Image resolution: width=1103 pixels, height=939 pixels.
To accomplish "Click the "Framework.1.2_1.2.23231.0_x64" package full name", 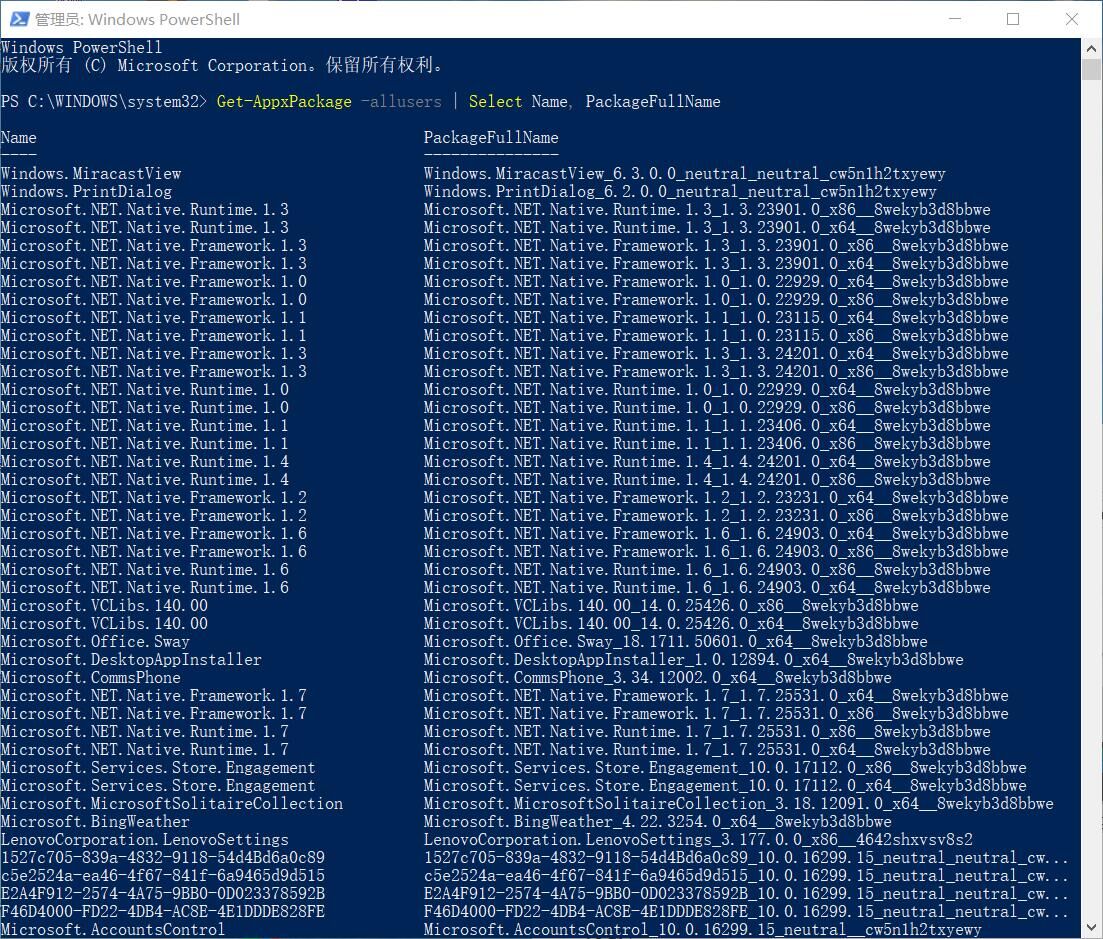I will (716, 497).
